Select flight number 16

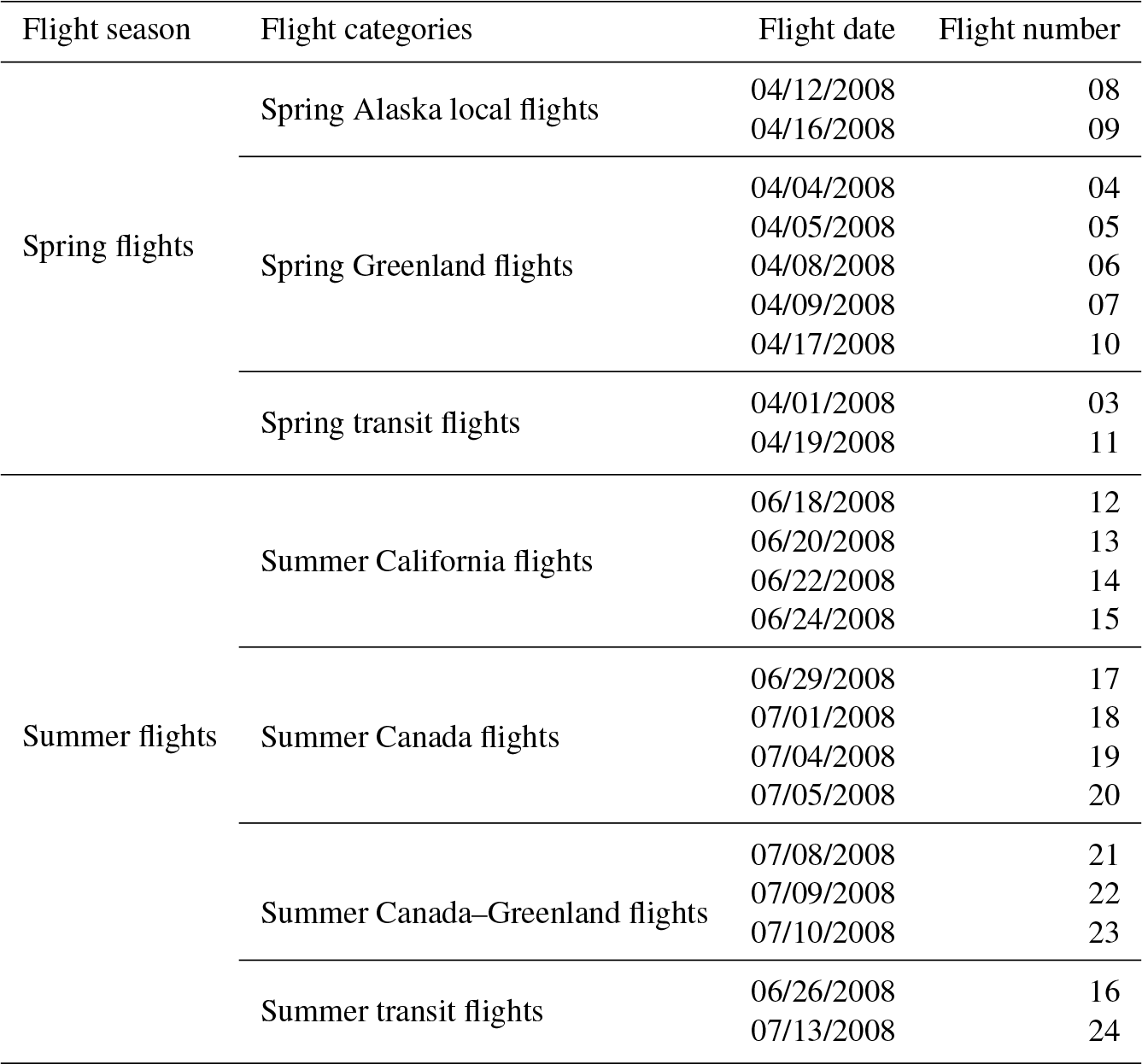pyautogui.click(x=1104, y=991)
